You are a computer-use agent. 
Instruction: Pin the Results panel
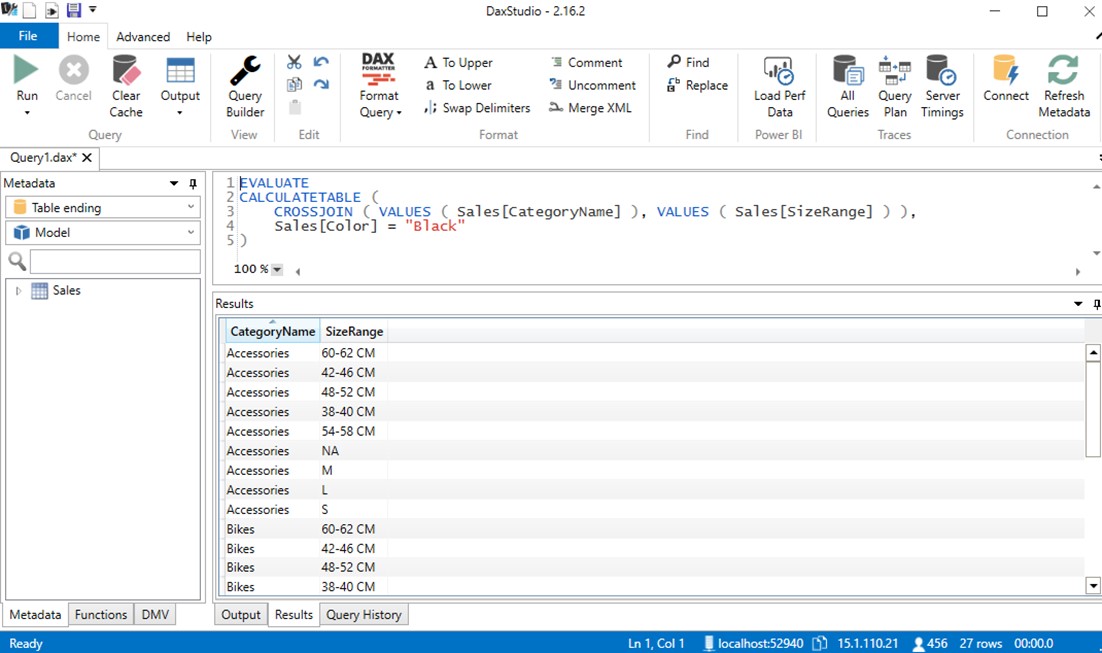[1096, 304]
